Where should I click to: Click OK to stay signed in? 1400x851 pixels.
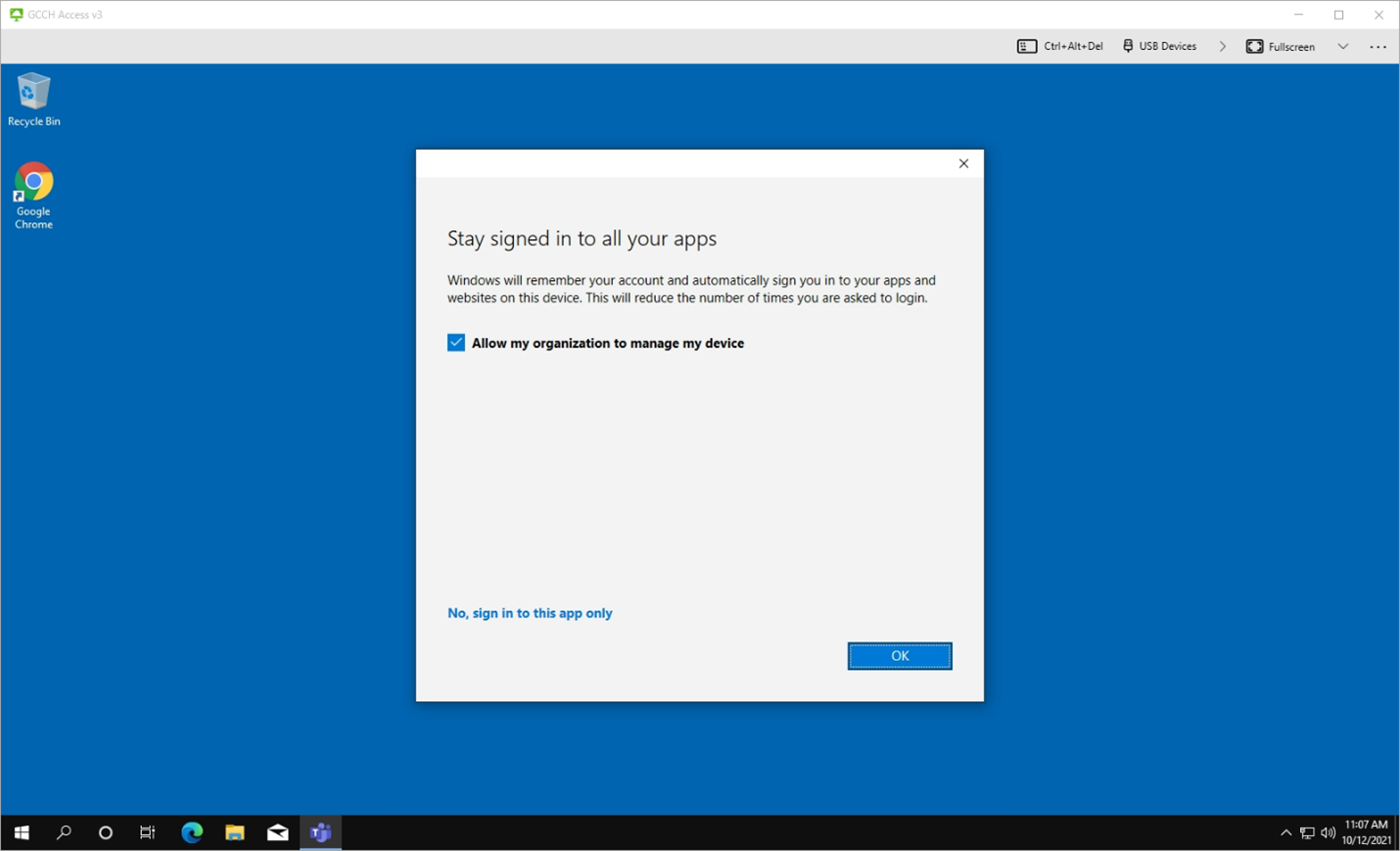click(899, 655)
